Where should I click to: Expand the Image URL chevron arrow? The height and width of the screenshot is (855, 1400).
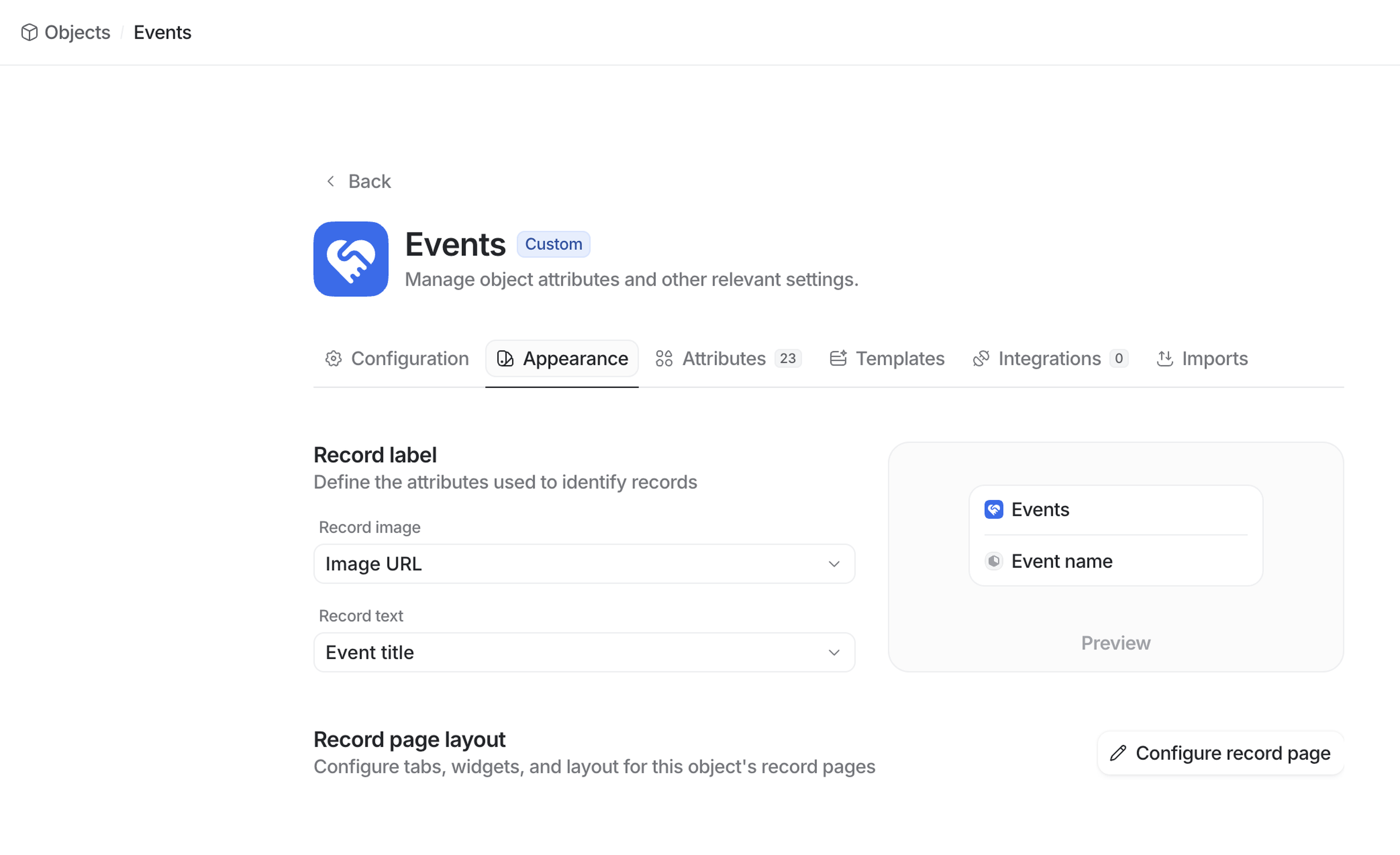tap(833, 564)
